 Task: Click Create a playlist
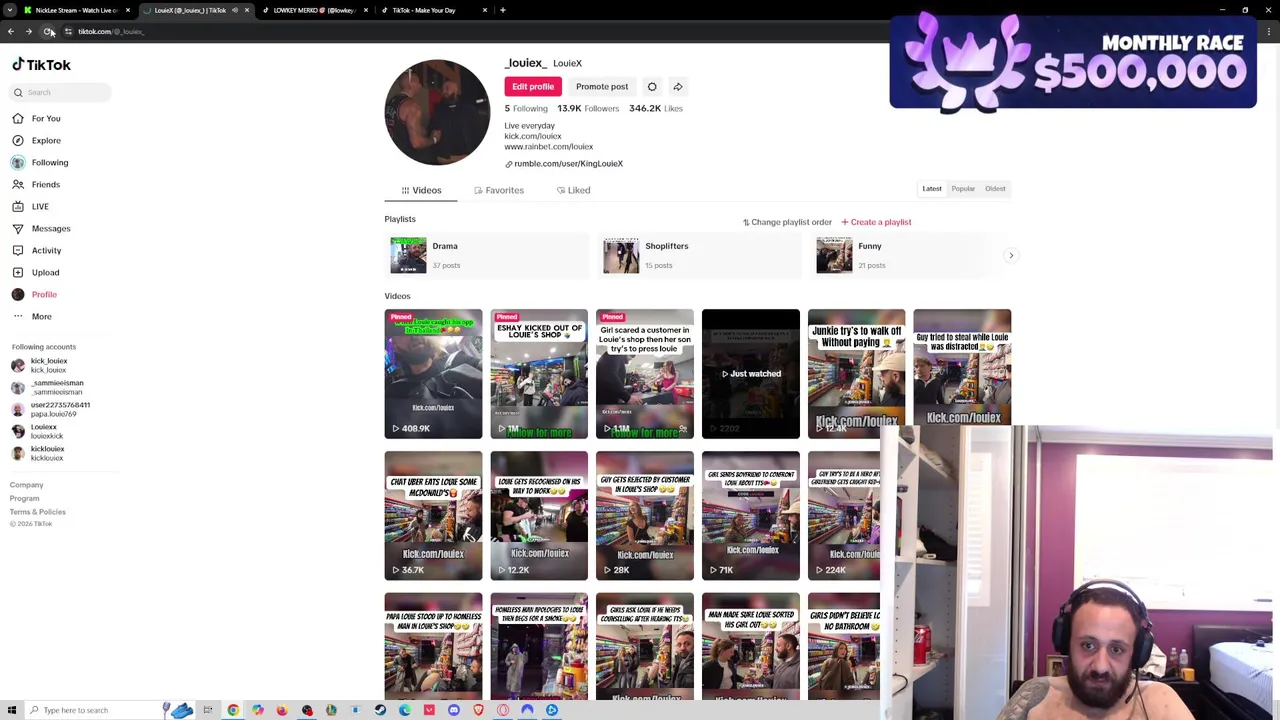[876, 222]
